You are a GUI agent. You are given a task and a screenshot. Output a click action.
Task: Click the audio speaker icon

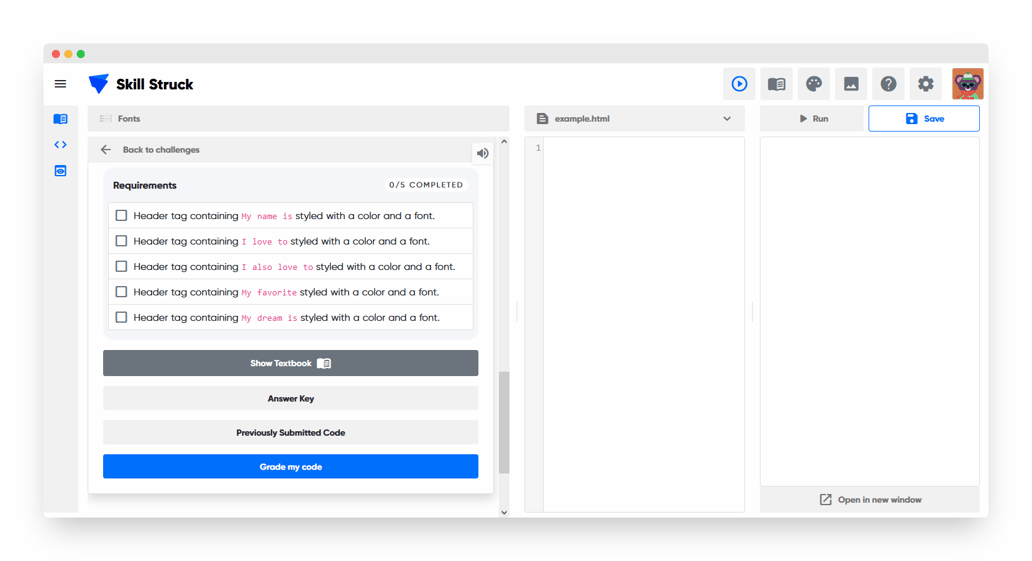point(482,154)
